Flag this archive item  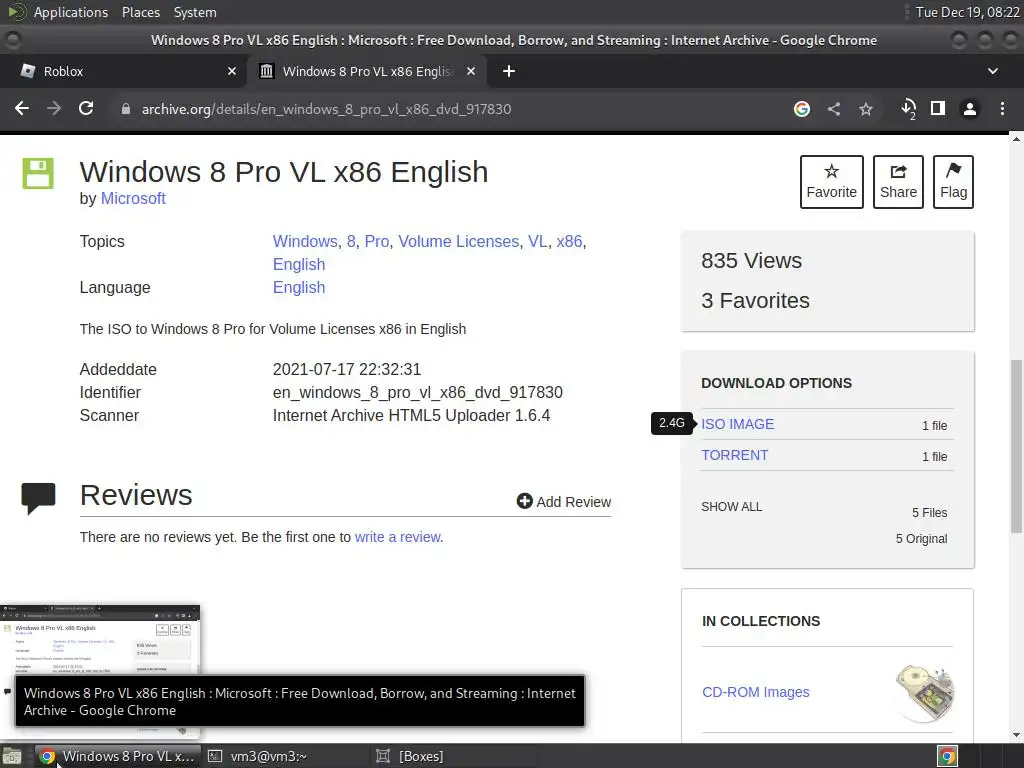tap(953, 182)
